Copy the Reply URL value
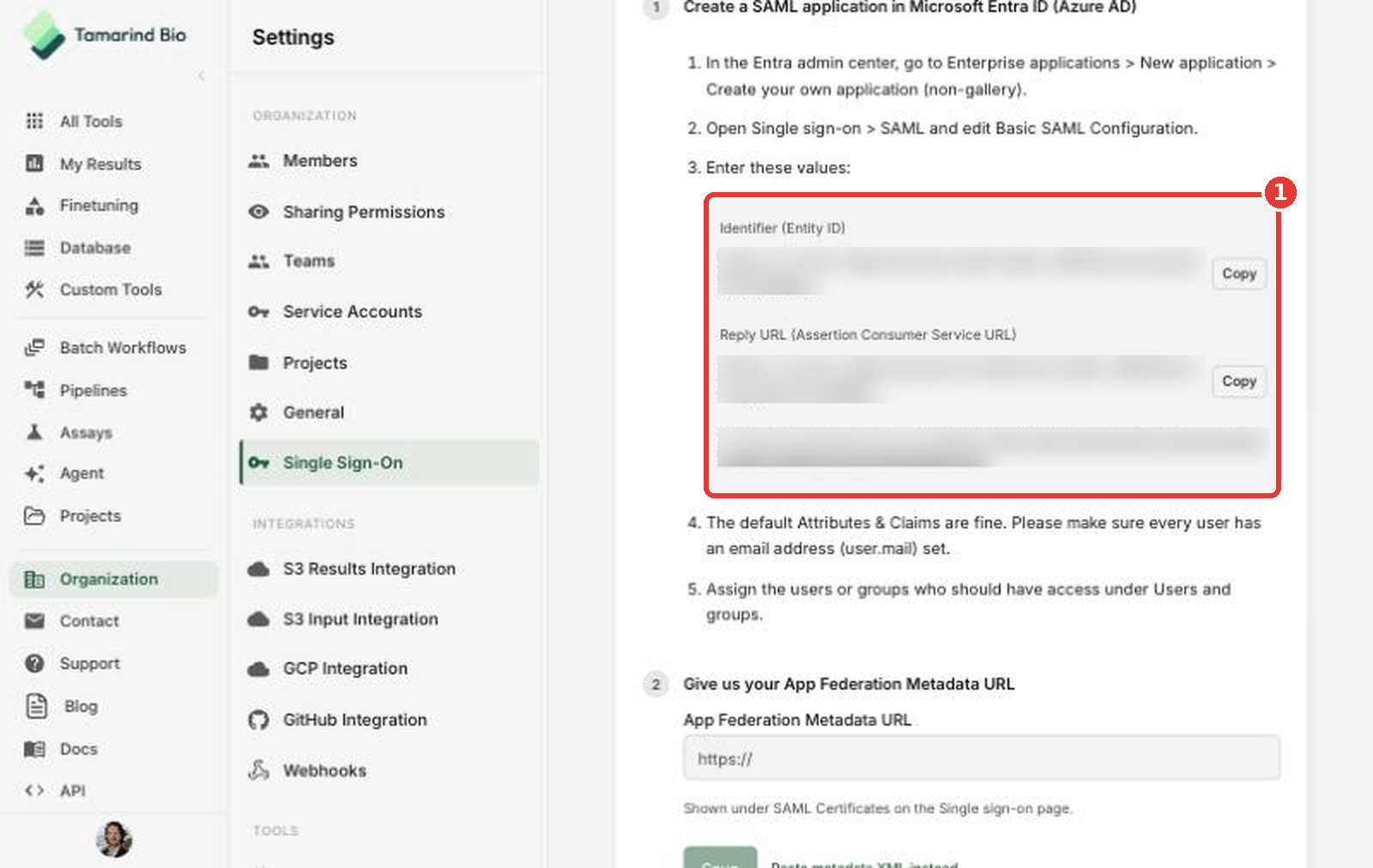The image size is (1373, 868). (1238, 381)
